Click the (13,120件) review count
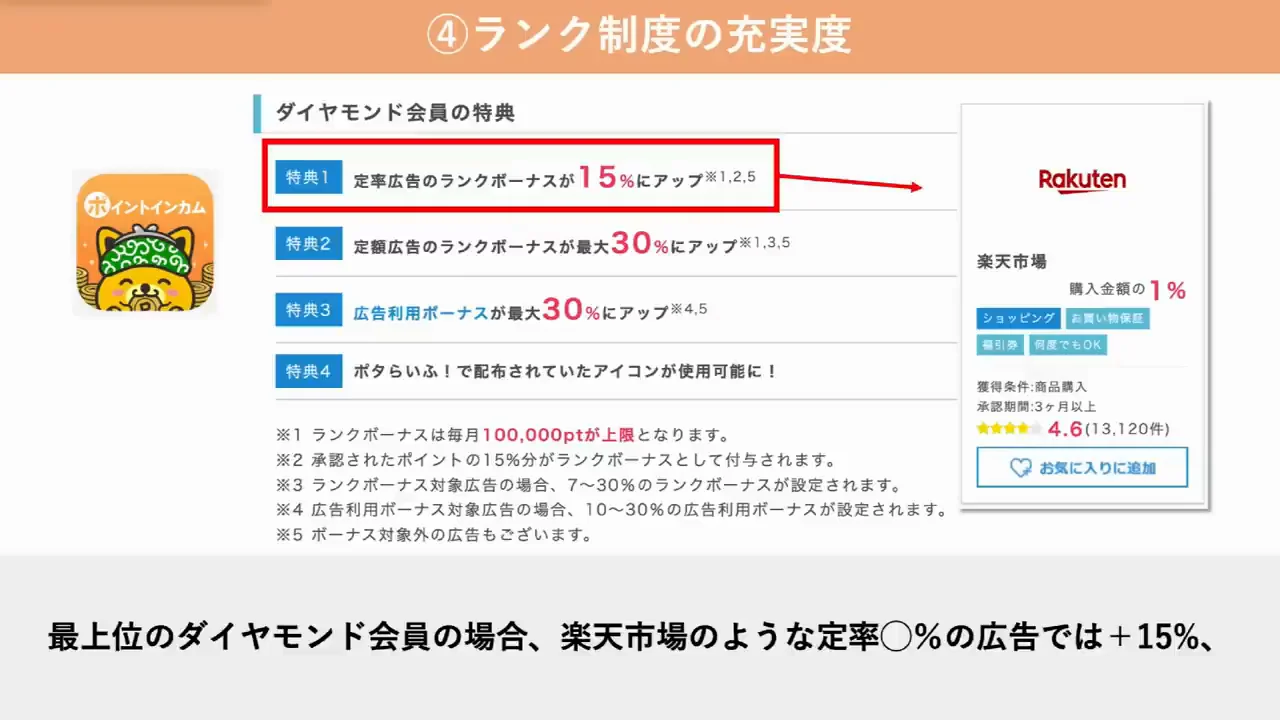The width and height of the screenshot is (1280, 720). [x=1128, y=429]
